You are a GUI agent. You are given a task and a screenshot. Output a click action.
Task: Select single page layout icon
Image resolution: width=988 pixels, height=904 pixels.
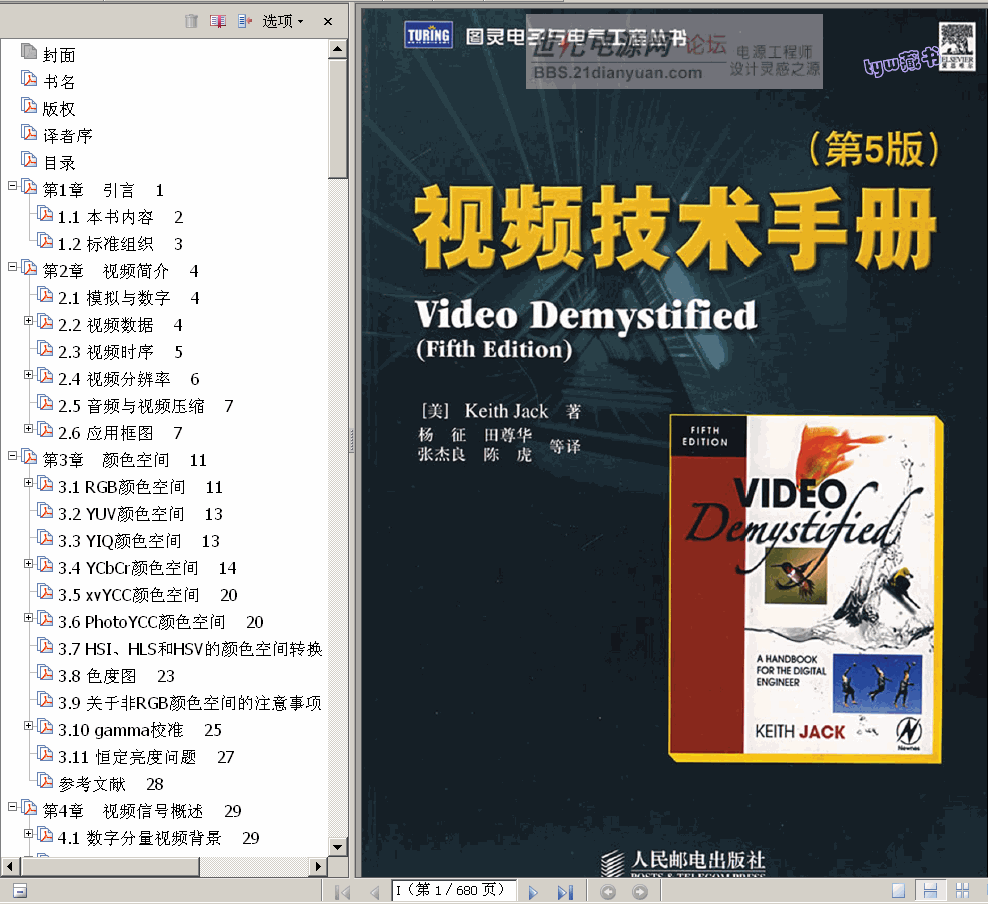(x=899, y=891)
